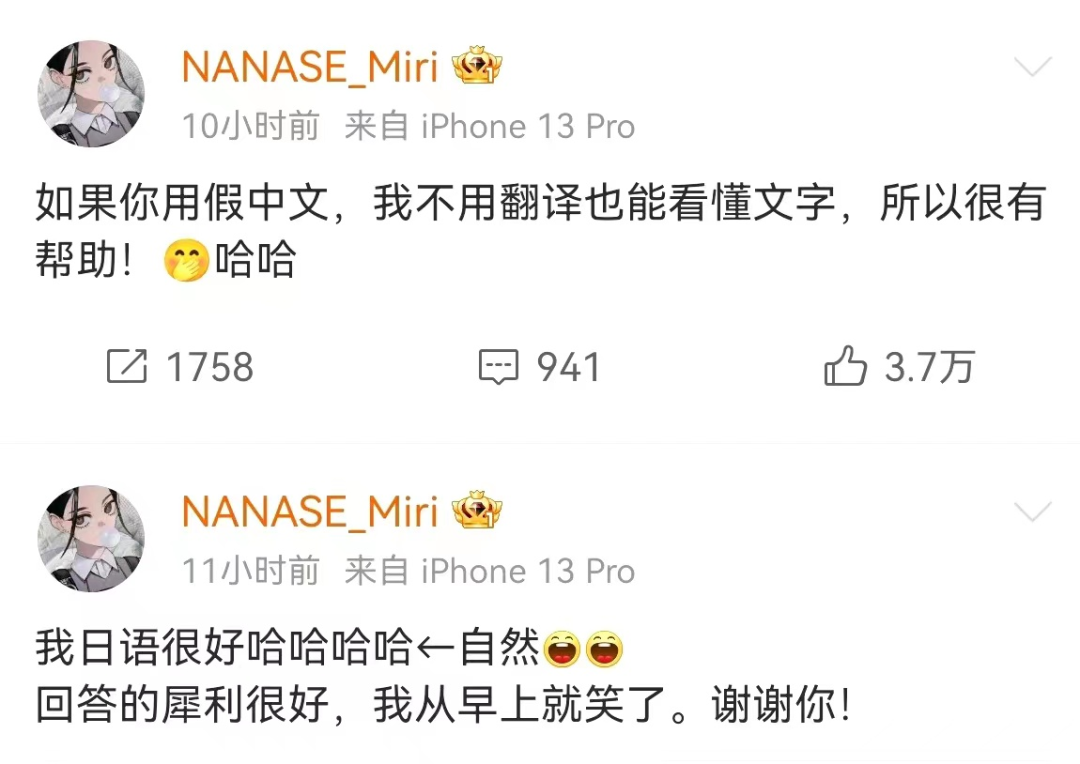1080x764 pixels.
Task: Tap covering-mouth emoji in first post
Action: (186, 261)
